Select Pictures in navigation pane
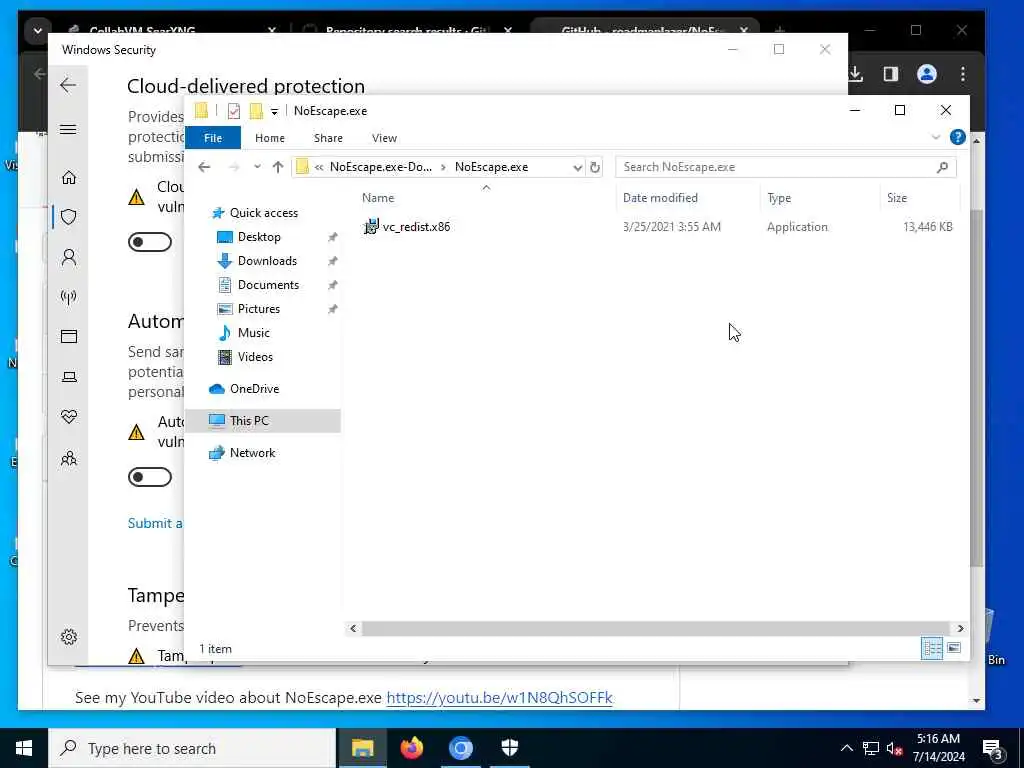Viewport: 1024px width, 768px height. (259, 309)
